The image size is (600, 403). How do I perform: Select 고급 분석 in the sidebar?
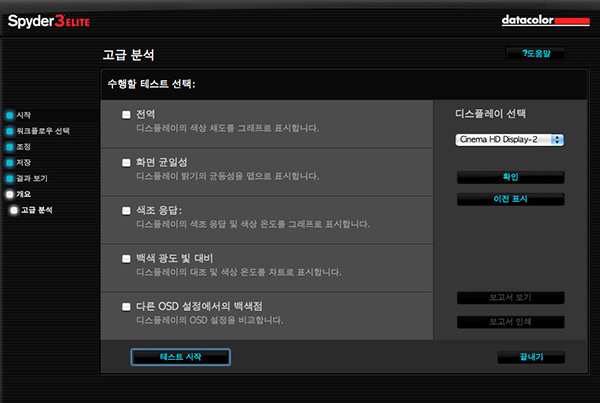point(37,210)
